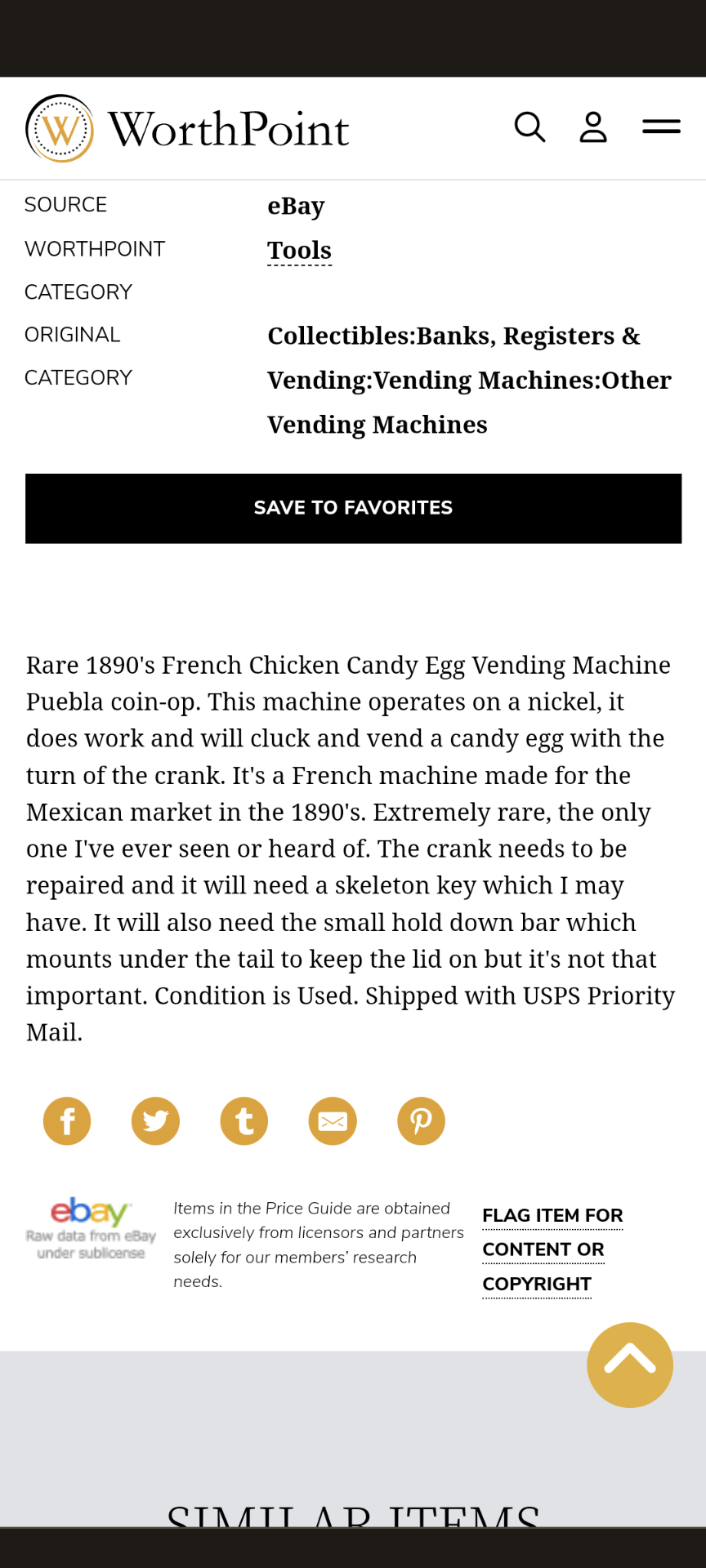Click the Similar Items heading

pos(353,1516)
